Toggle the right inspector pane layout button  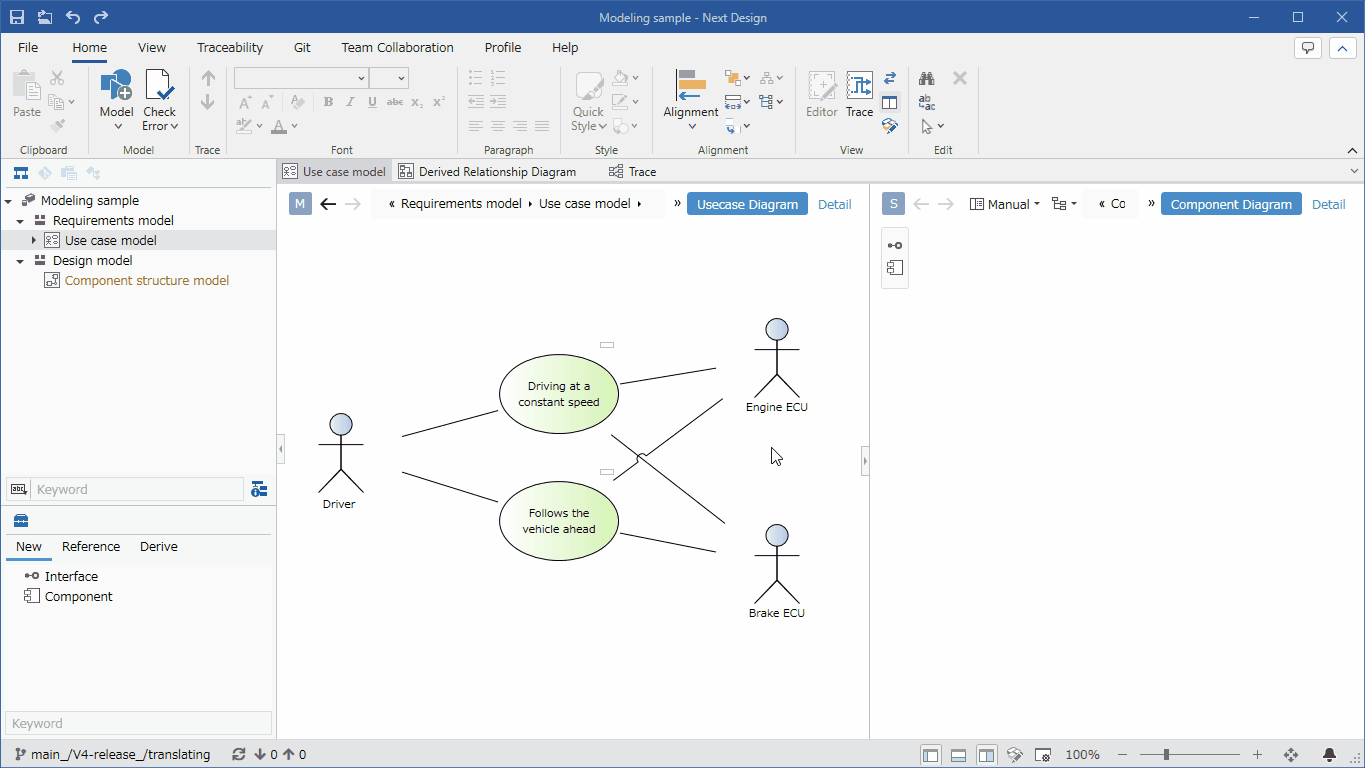coord(986,755)
